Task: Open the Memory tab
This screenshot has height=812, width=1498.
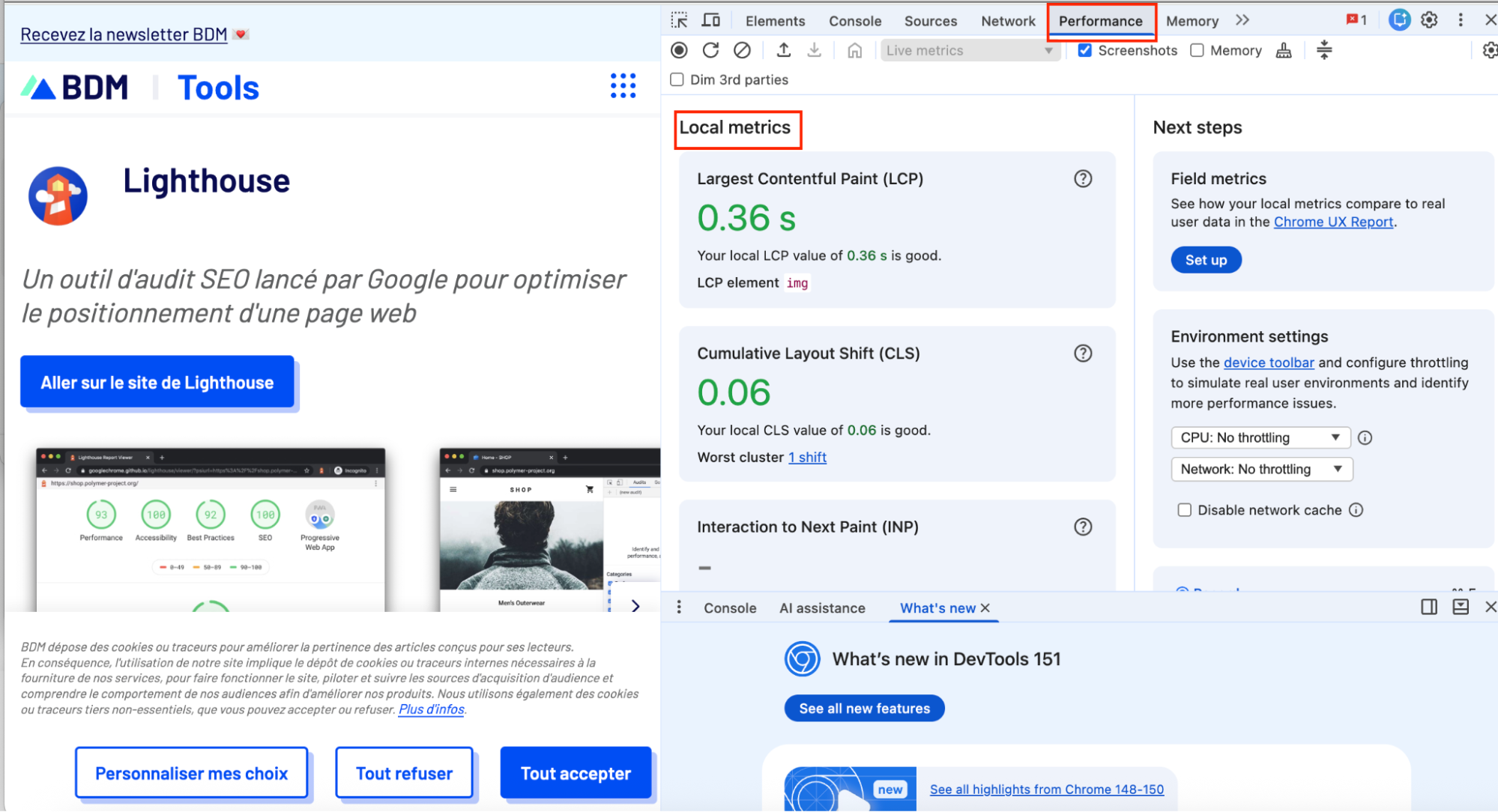Action: coord(1192,21)
